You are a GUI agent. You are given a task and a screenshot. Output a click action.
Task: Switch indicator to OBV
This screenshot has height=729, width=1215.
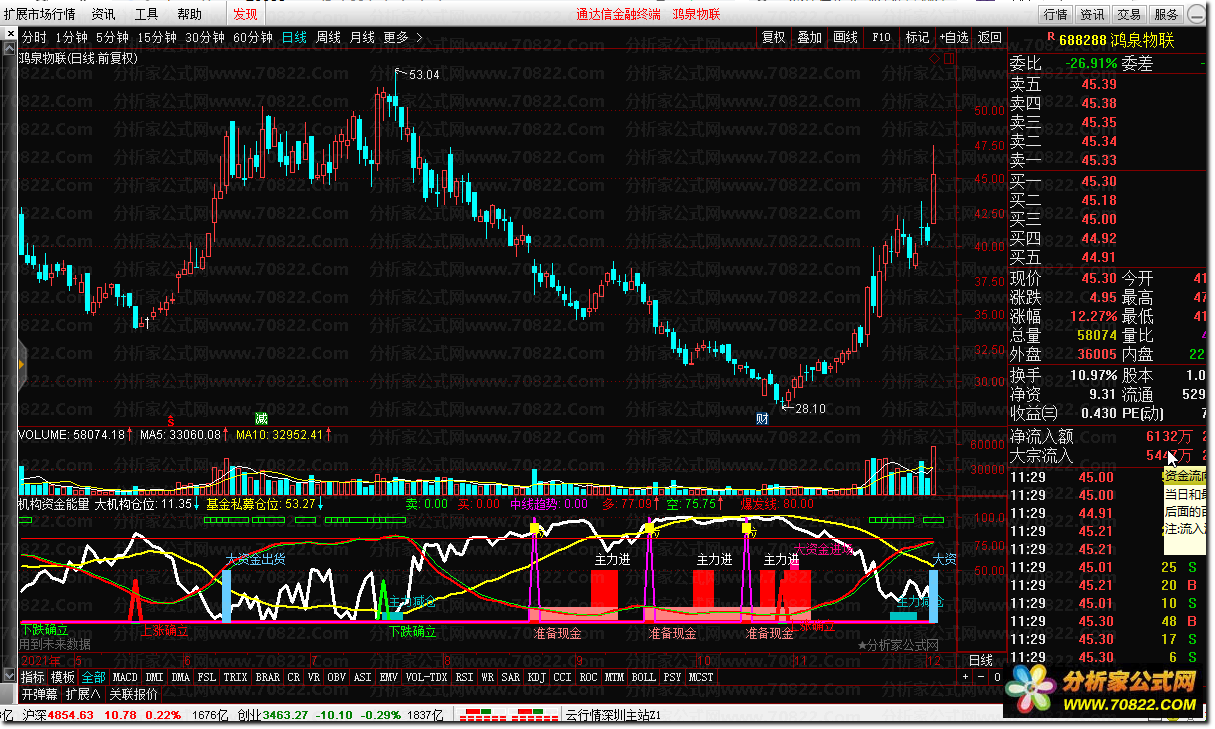pyautogui.click(x=337, y=677)
